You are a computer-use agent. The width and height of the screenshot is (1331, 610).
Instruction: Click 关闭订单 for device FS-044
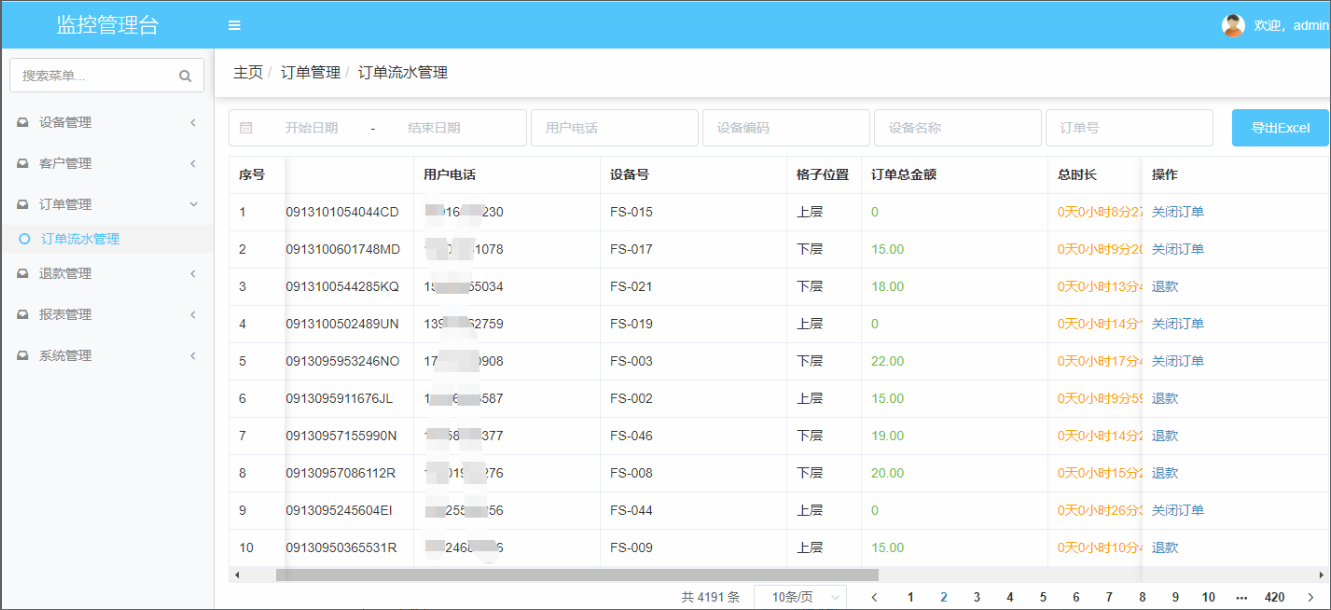coord(1178,510)
